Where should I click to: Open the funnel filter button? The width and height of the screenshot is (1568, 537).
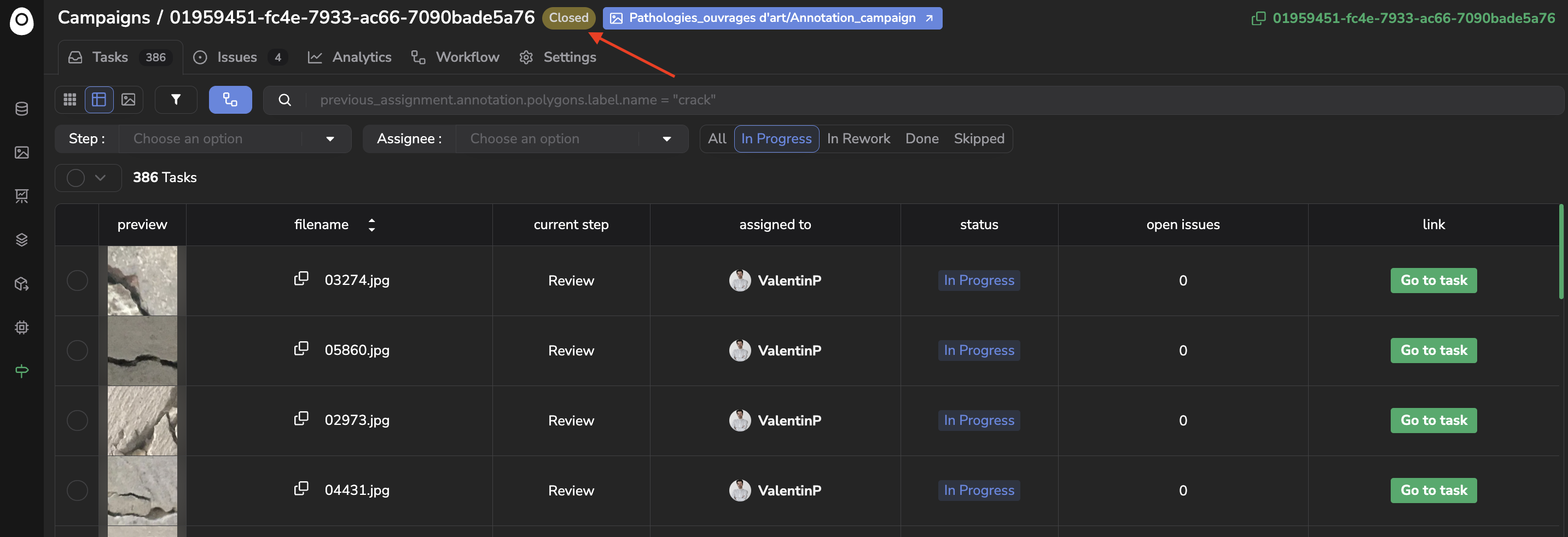click(x=176, y=100)
